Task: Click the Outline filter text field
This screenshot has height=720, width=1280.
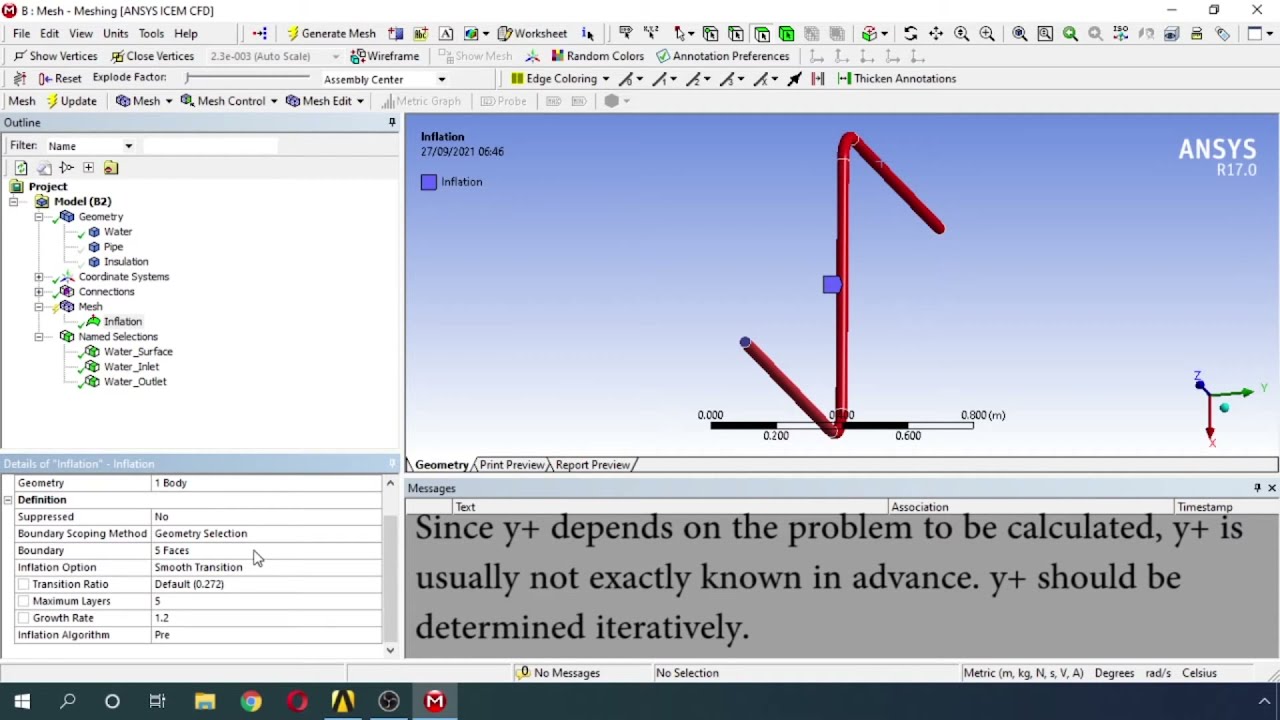Action: tap(210, 146)
